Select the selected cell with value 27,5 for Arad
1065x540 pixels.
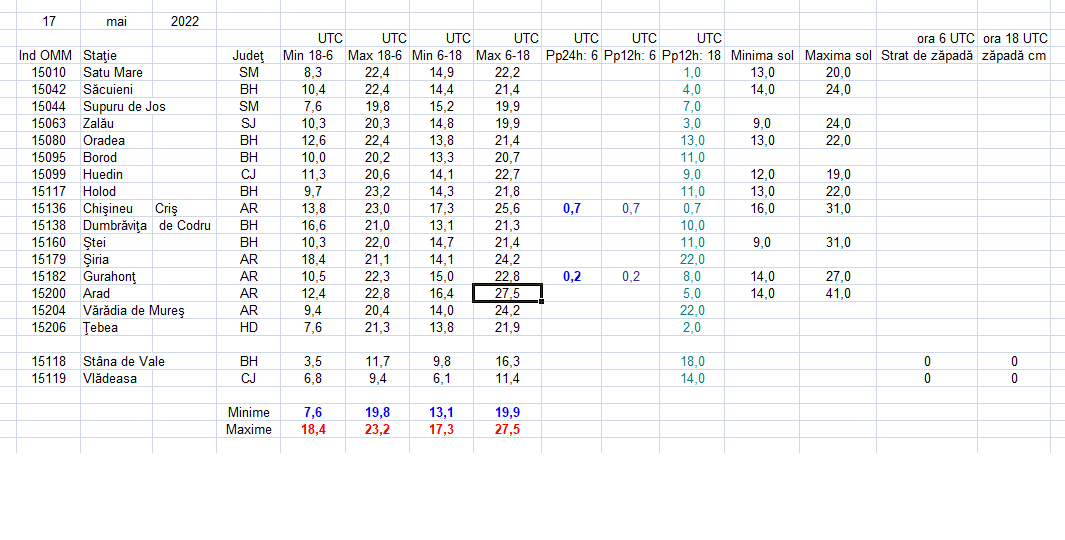507,293
